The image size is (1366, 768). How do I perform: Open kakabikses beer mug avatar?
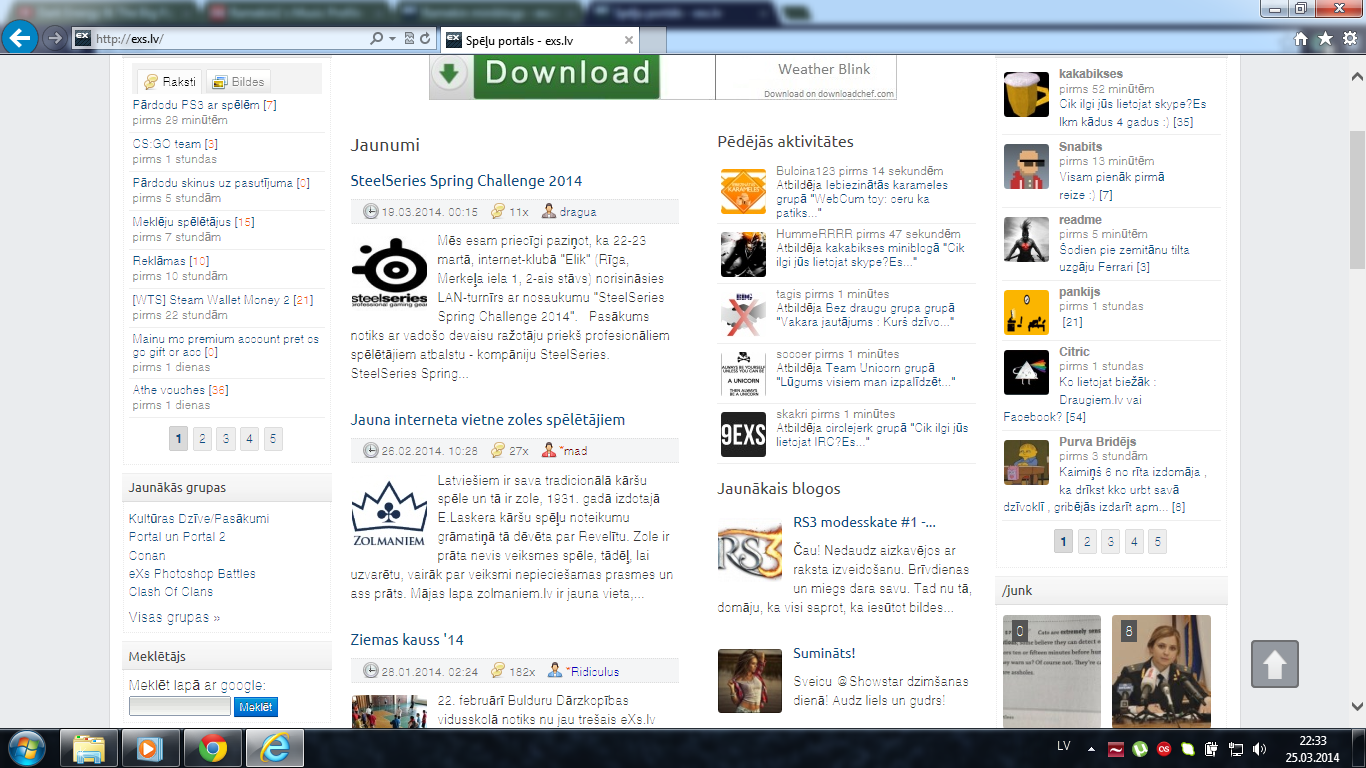(1026, 95)
